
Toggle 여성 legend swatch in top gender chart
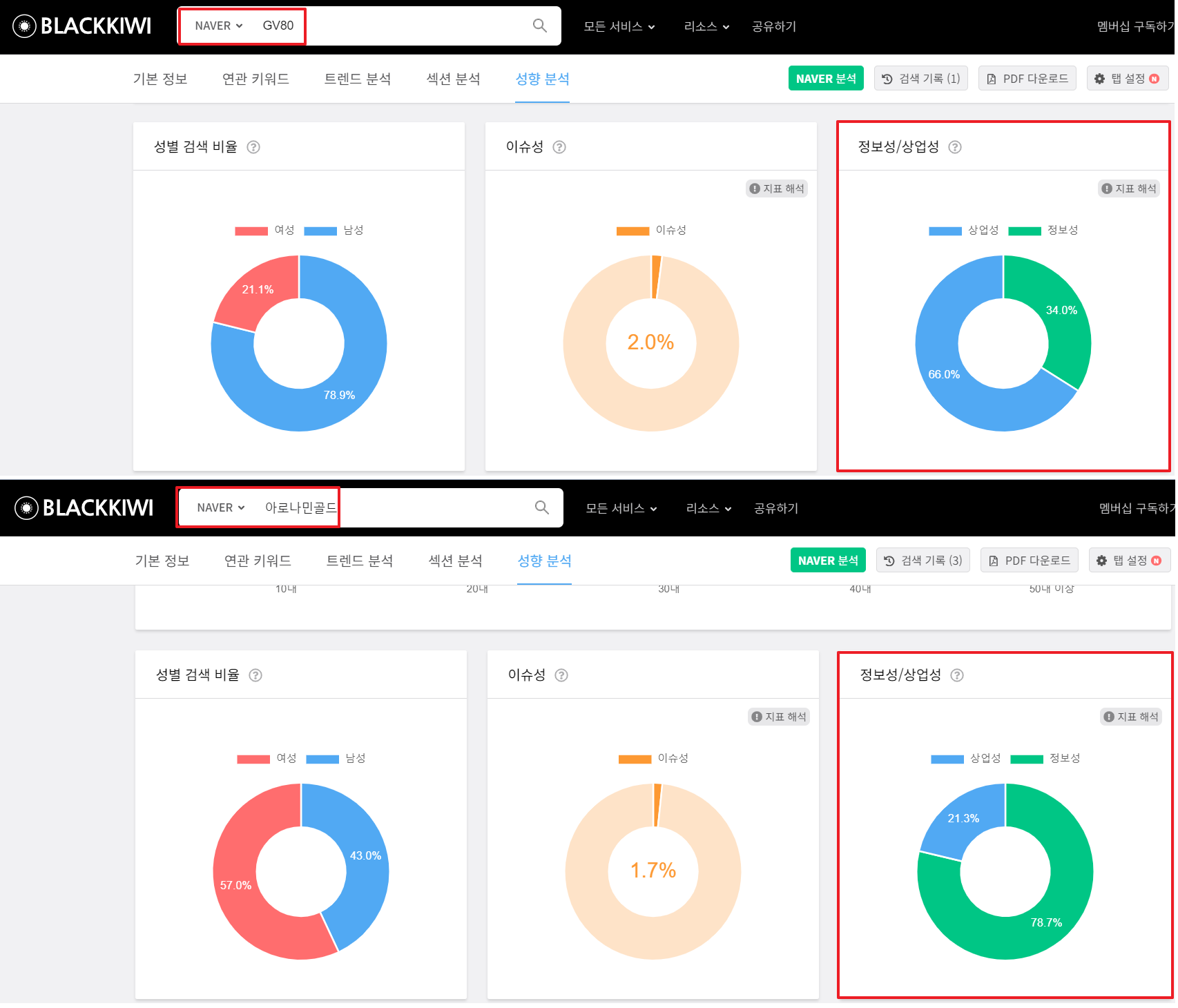(x=251, y=231)
